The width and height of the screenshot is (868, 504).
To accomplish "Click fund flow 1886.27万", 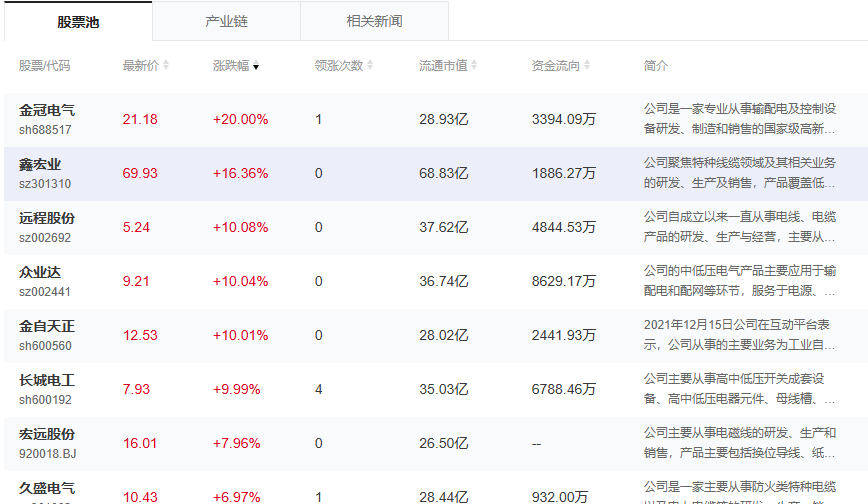I will pyautogui.click(x=564, y=173).
